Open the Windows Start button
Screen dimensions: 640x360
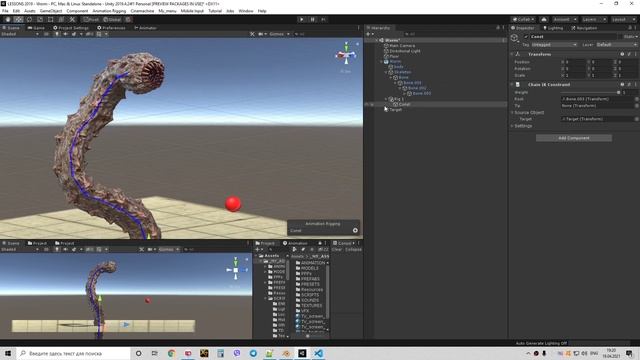click(8, 353)
